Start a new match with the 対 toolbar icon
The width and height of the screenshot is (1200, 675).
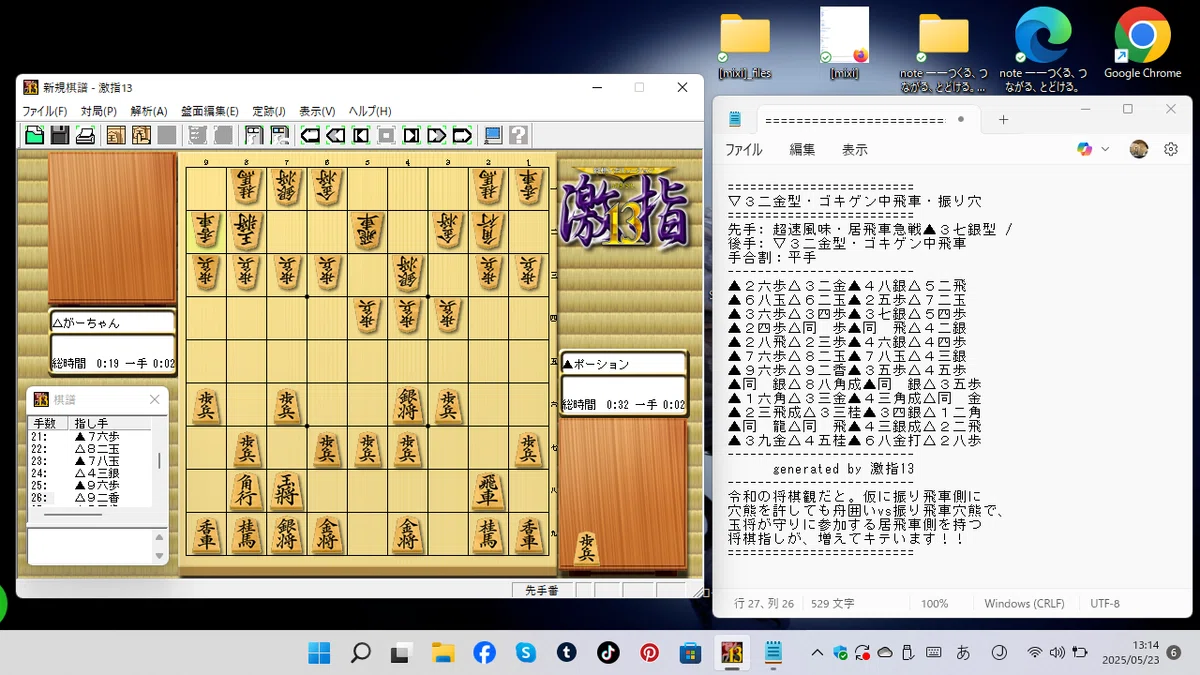tap(116, 135)
